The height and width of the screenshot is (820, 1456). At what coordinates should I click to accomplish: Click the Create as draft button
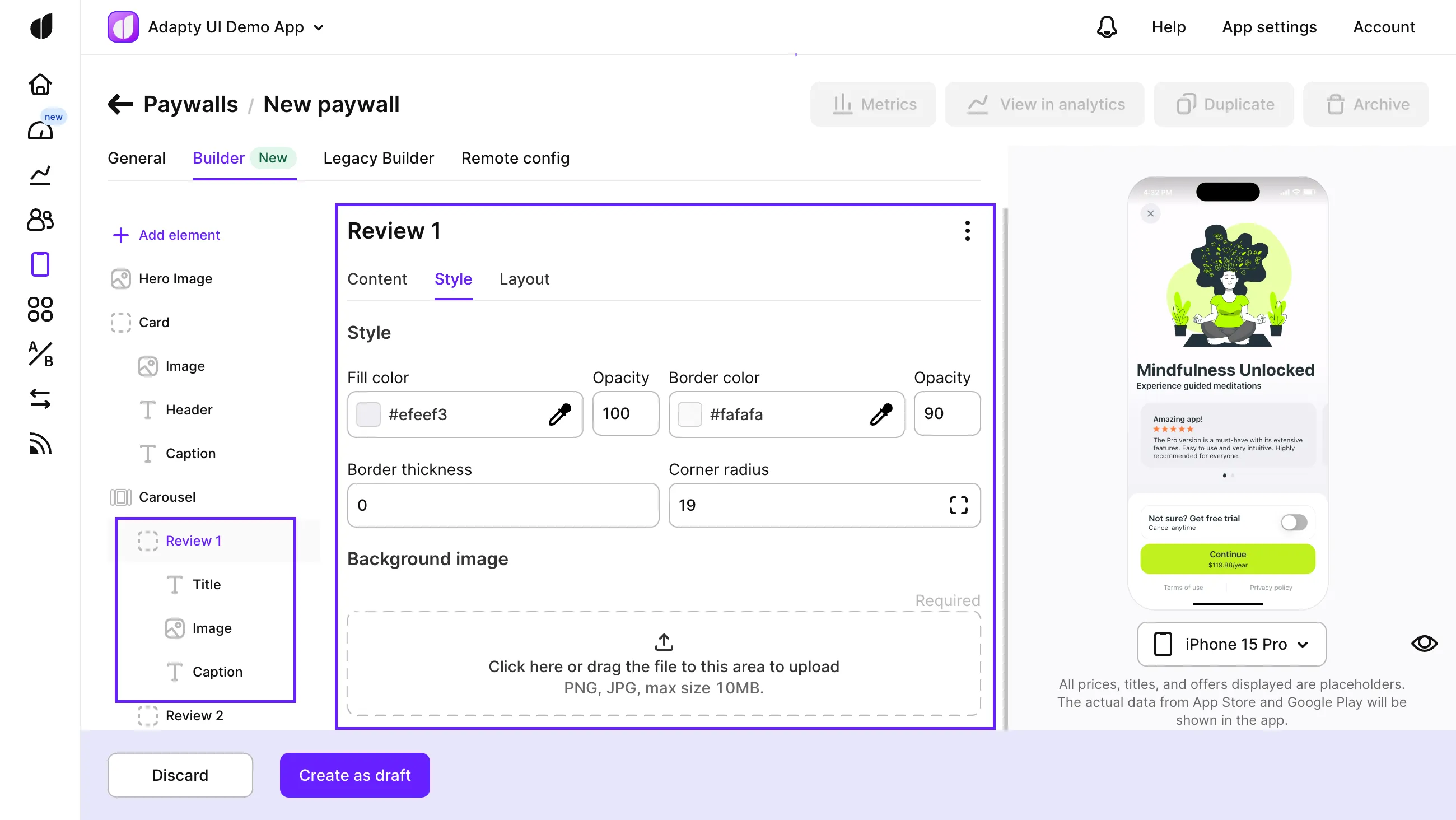354,775
